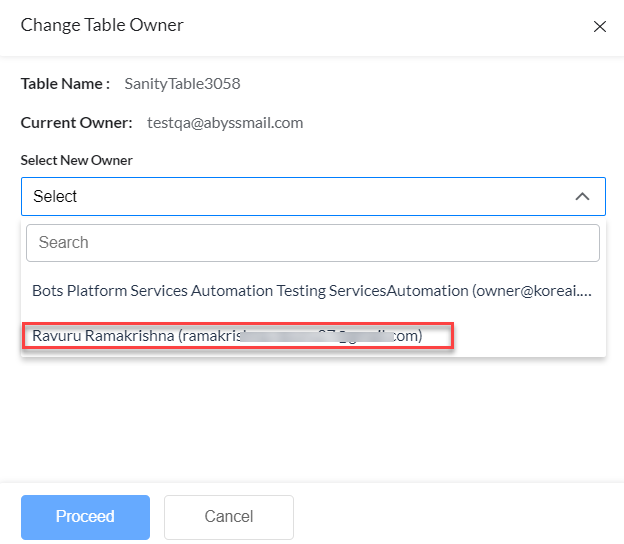Click the SanityTable3058 table name value
Image resolution: width=624 pixels, height=544 pixels.
(182, 84)
